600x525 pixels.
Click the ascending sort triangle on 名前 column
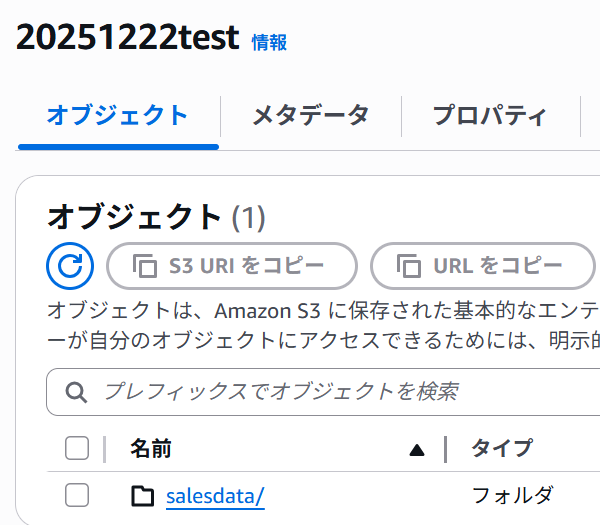[417, 450]
